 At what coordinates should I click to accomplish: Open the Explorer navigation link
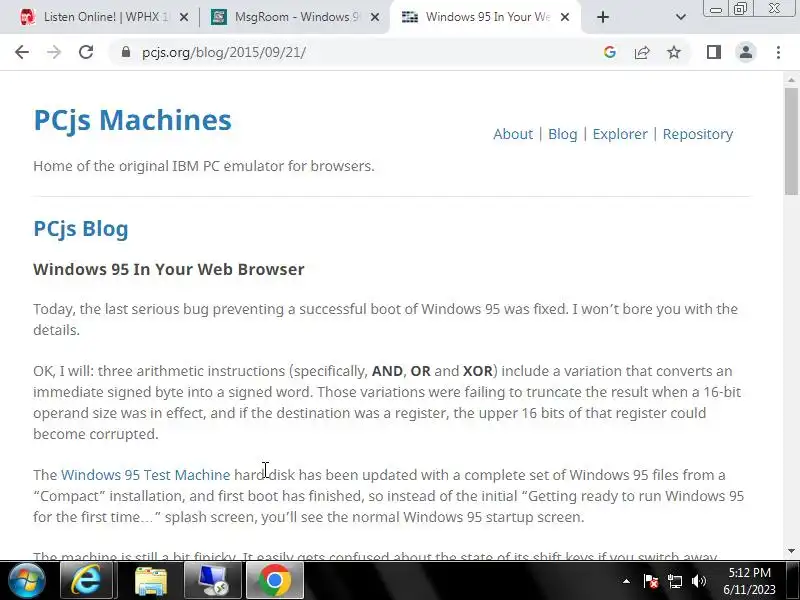620,134
